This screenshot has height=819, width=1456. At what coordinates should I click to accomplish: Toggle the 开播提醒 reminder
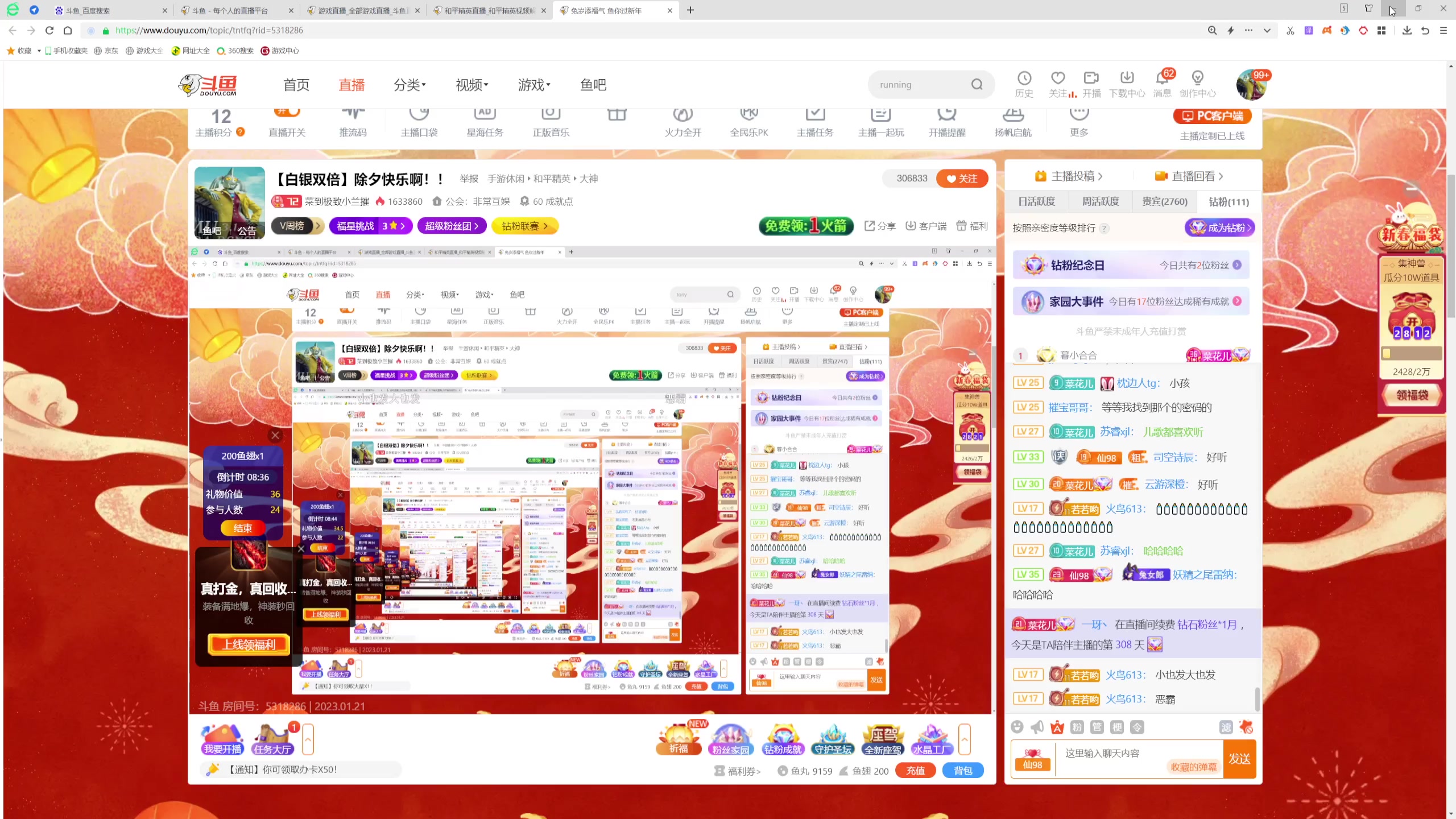947,123
